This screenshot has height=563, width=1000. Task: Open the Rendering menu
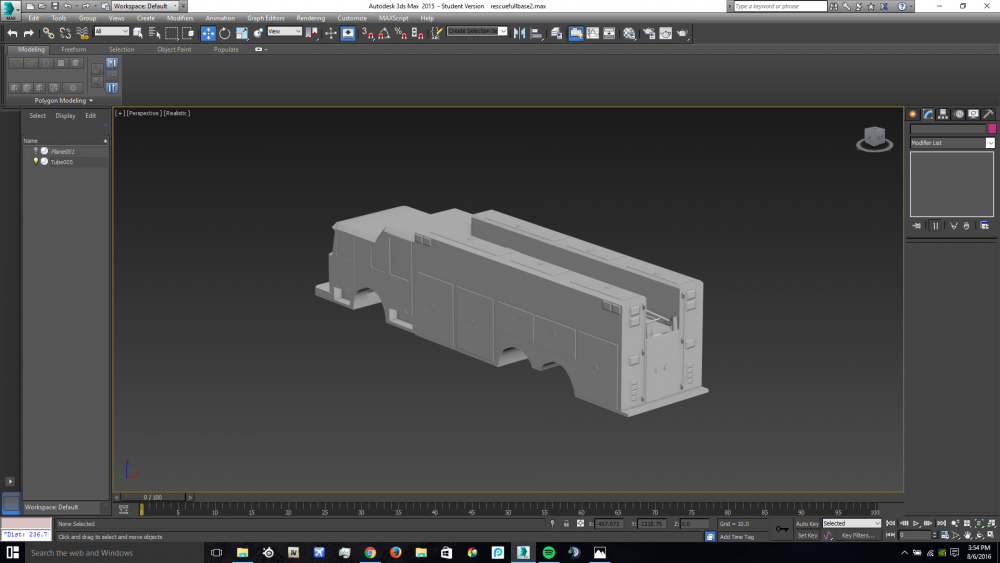(x=310, y=18)
